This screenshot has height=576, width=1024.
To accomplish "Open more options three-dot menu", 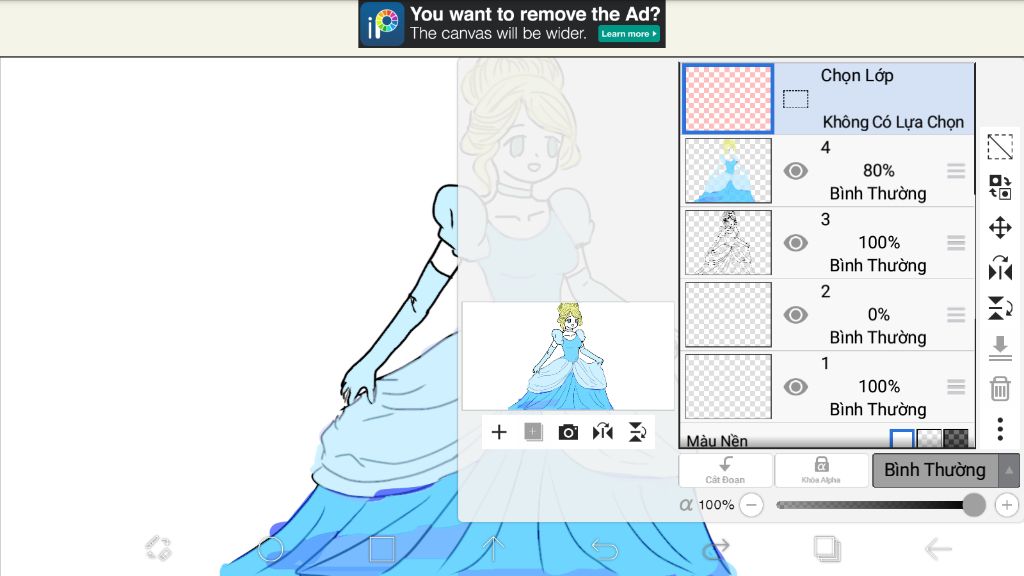I will click(x=1000, y=429).
